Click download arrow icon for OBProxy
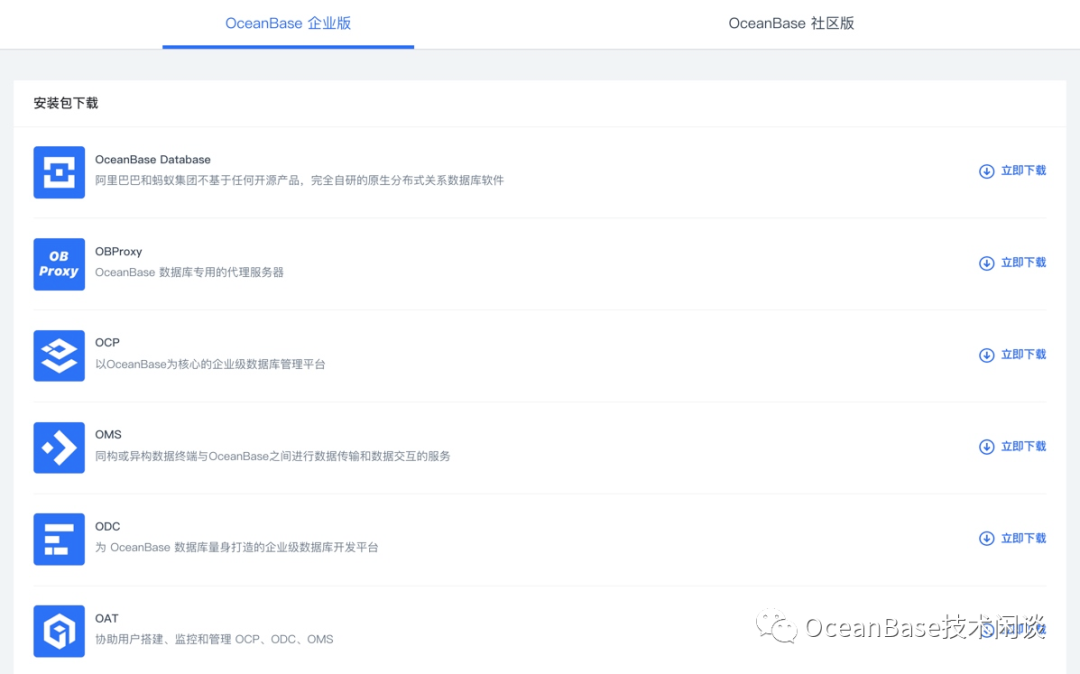Screen dimensions: 1080x674 point(986,263)
